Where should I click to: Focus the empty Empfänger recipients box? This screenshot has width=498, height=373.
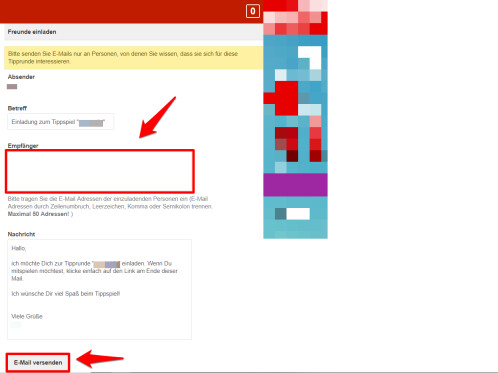tap(100, 171)
